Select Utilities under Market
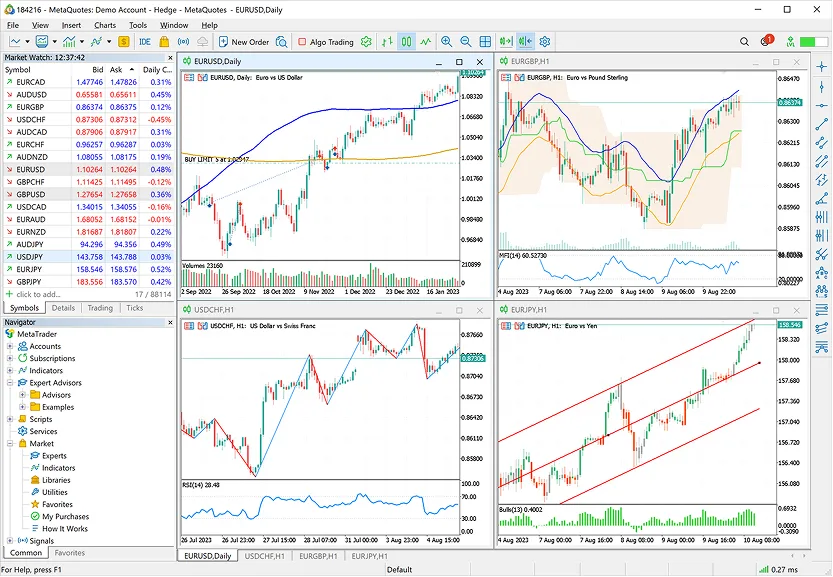 coord(55,492)
